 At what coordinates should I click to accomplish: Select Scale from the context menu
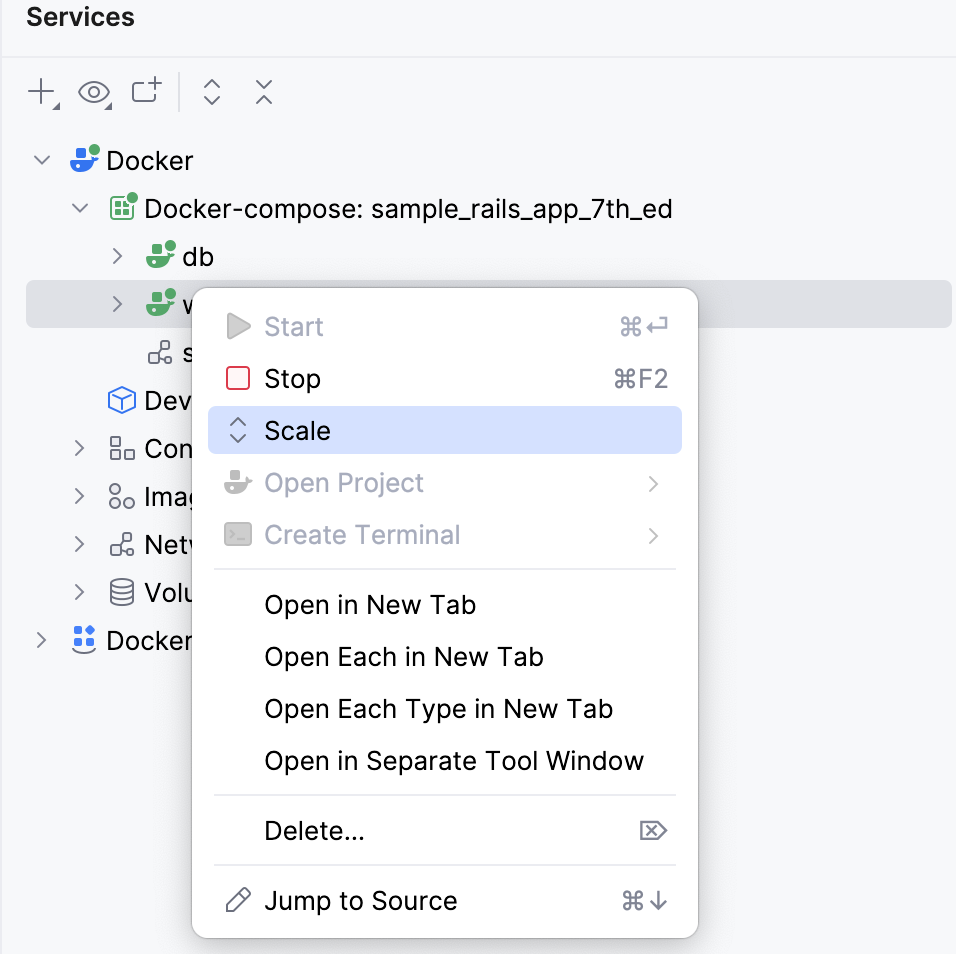tap(296, 430)
